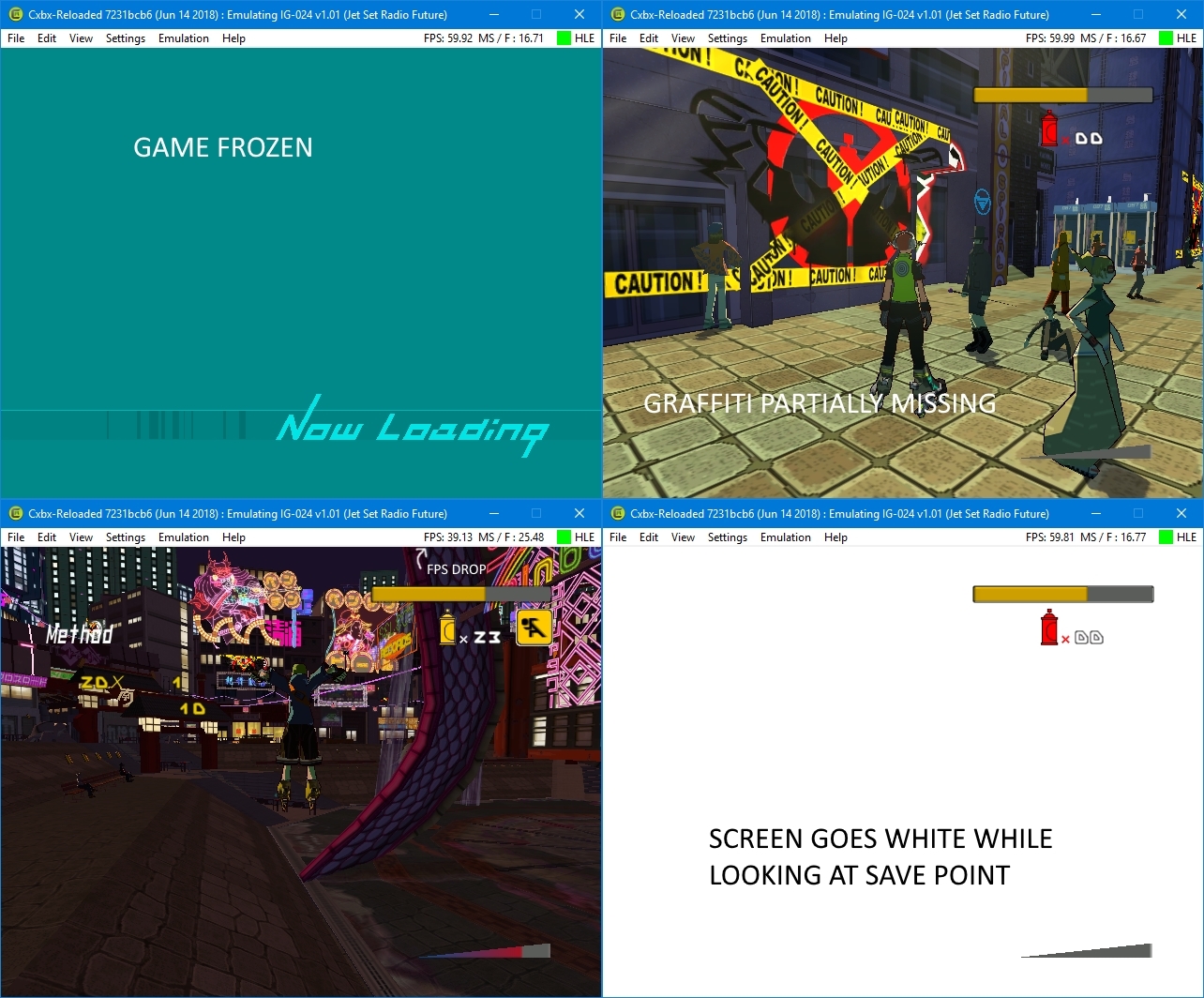Close the caution-tape graffiti emulator window
Viewport: 1204px width, 998px height.
tap(1181, 14)
